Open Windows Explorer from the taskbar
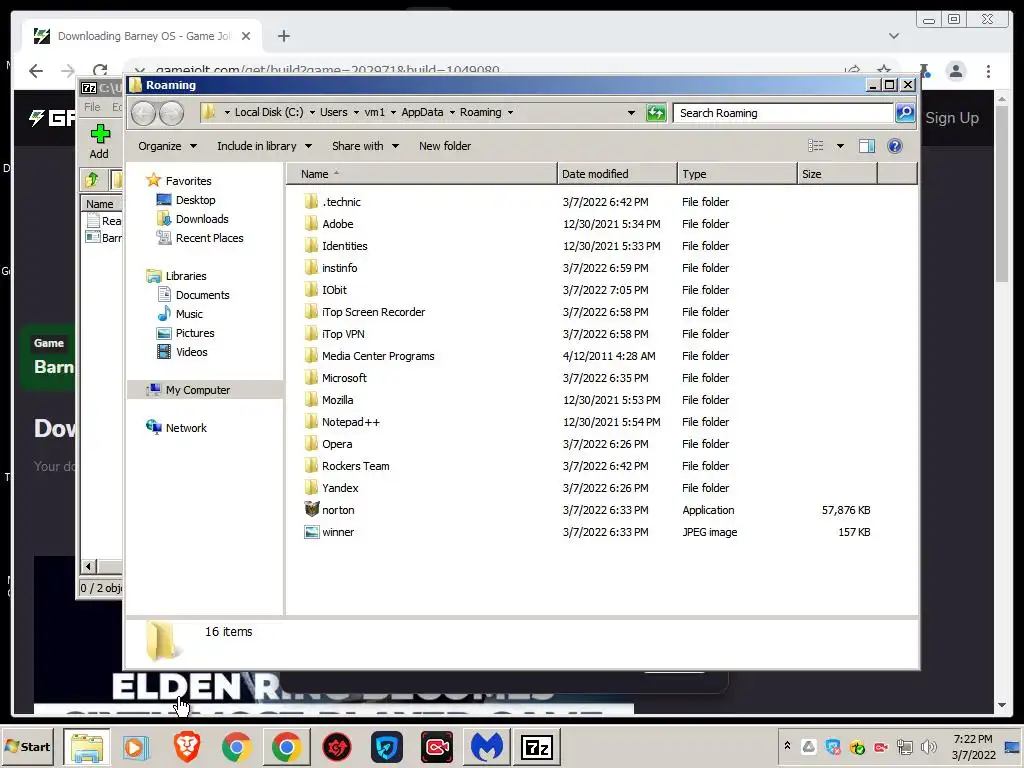Screen dimensions: 1024x768 tap(87, 747)
